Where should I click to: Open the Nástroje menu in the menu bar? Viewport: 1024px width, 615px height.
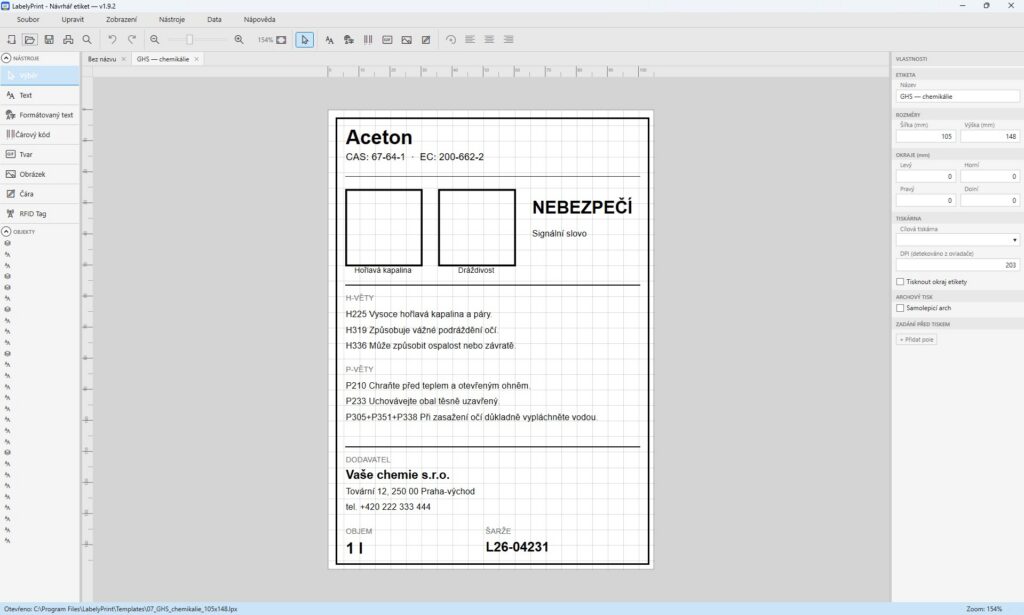172,20
